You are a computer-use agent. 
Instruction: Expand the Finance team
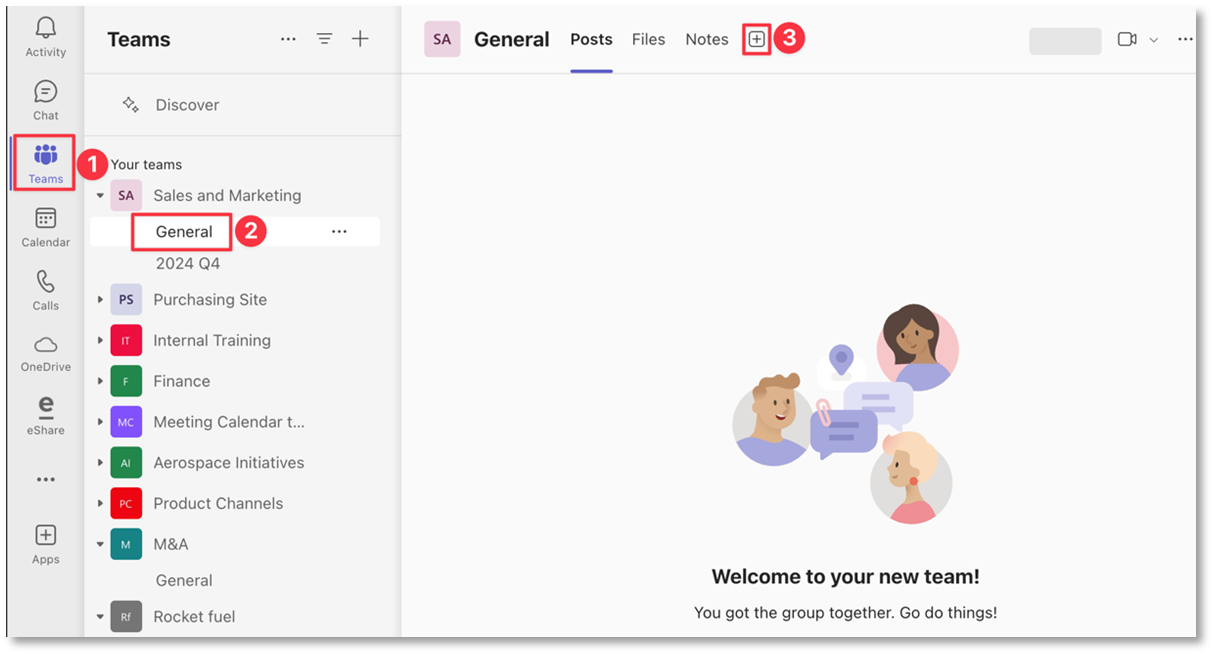100,381
